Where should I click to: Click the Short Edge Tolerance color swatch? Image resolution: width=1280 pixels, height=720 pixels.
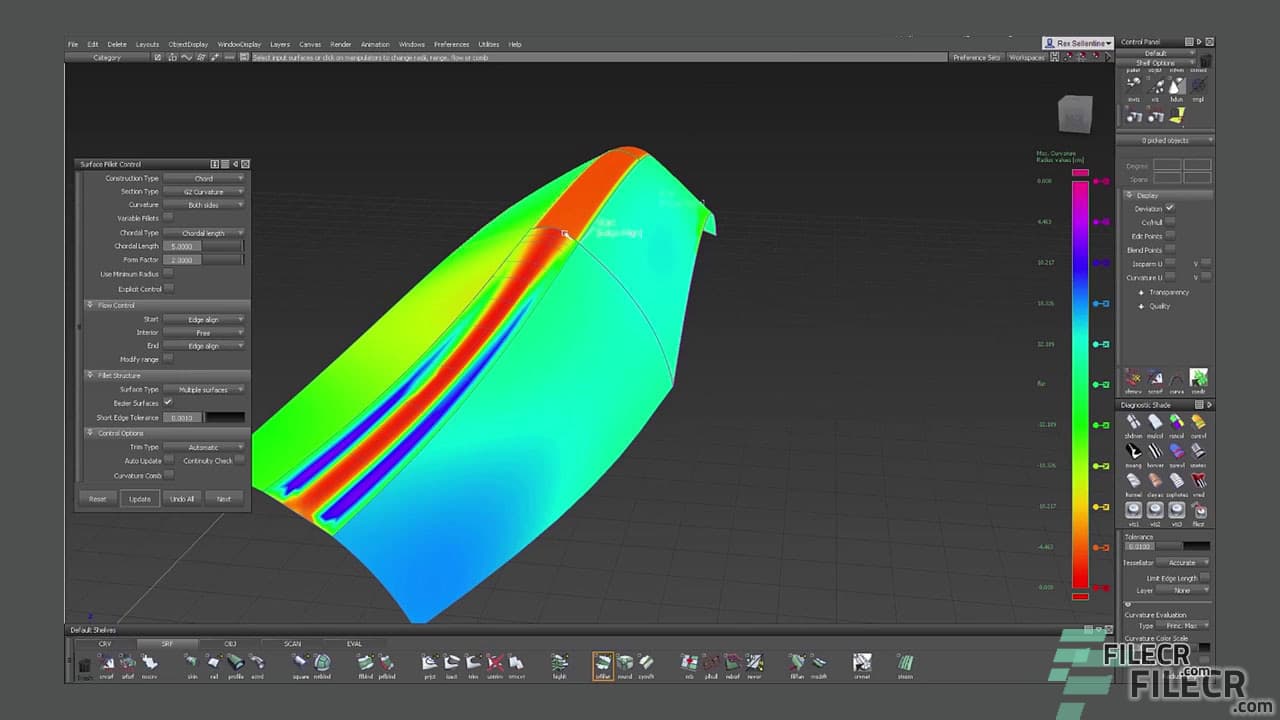point(223,417)
